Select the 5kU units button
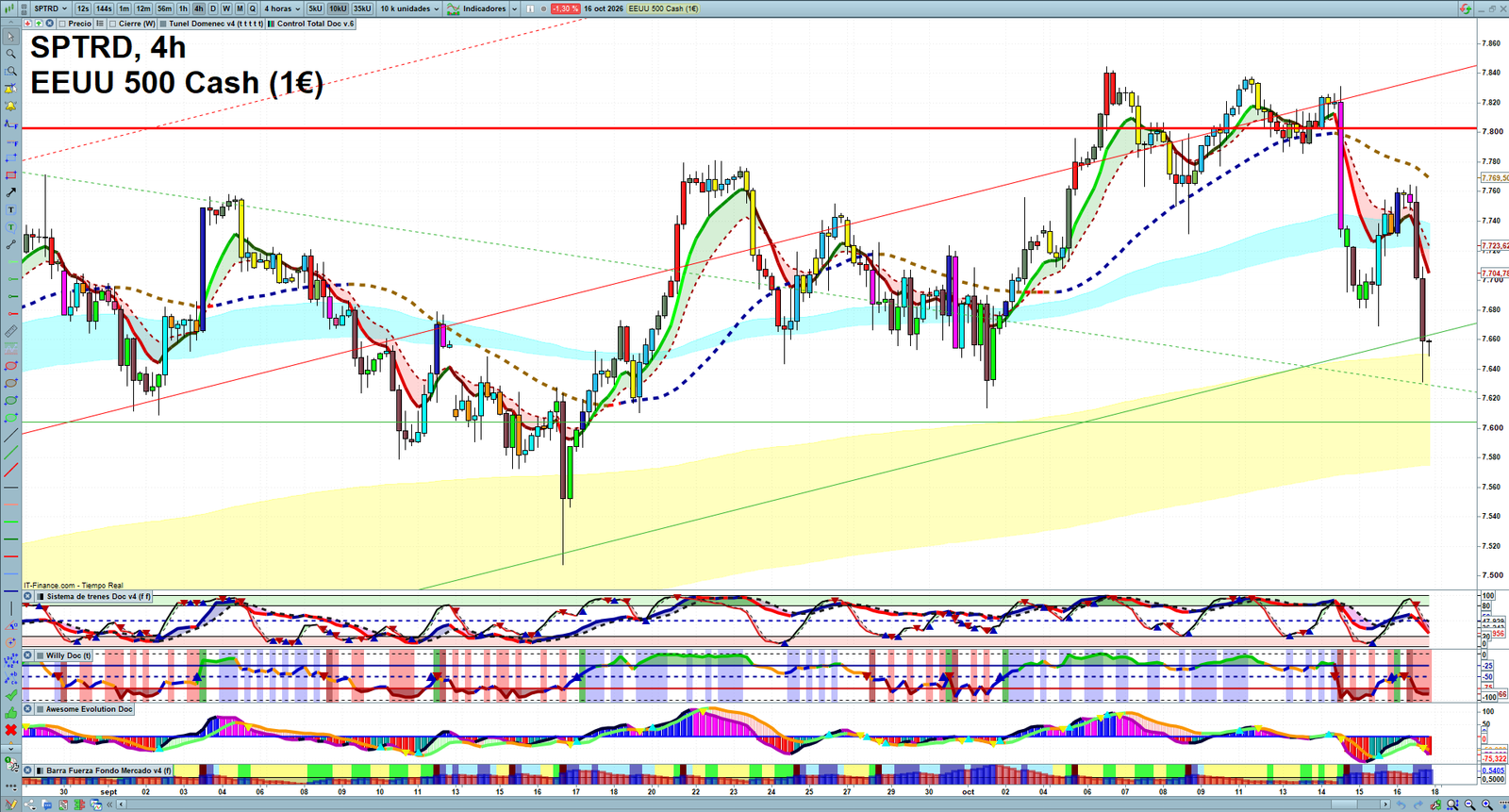 pyautogui.click(x=315, y=8)
